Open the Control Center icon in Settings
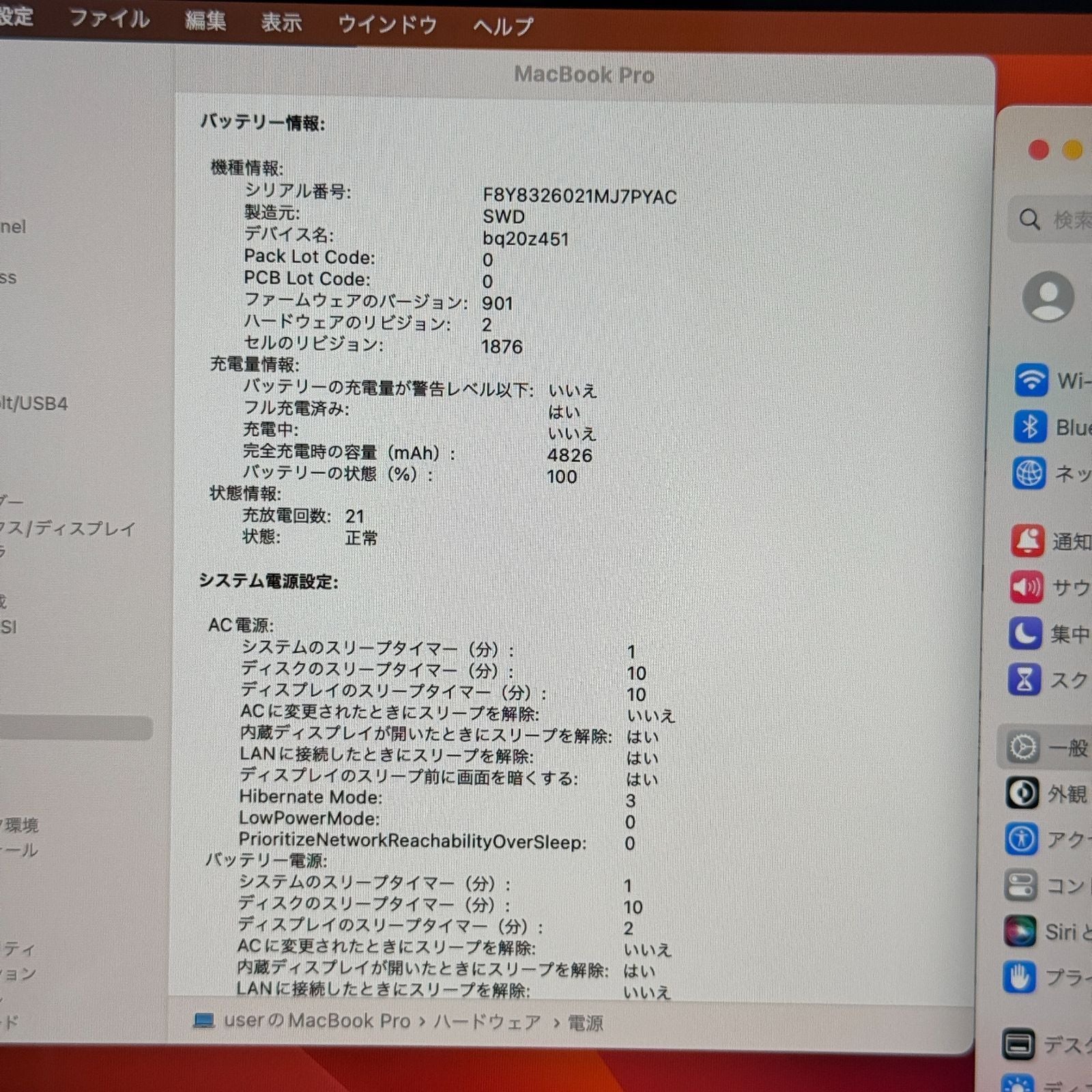The height and width of the screenshot is (1092, 1092). [x=1021, y=885]
